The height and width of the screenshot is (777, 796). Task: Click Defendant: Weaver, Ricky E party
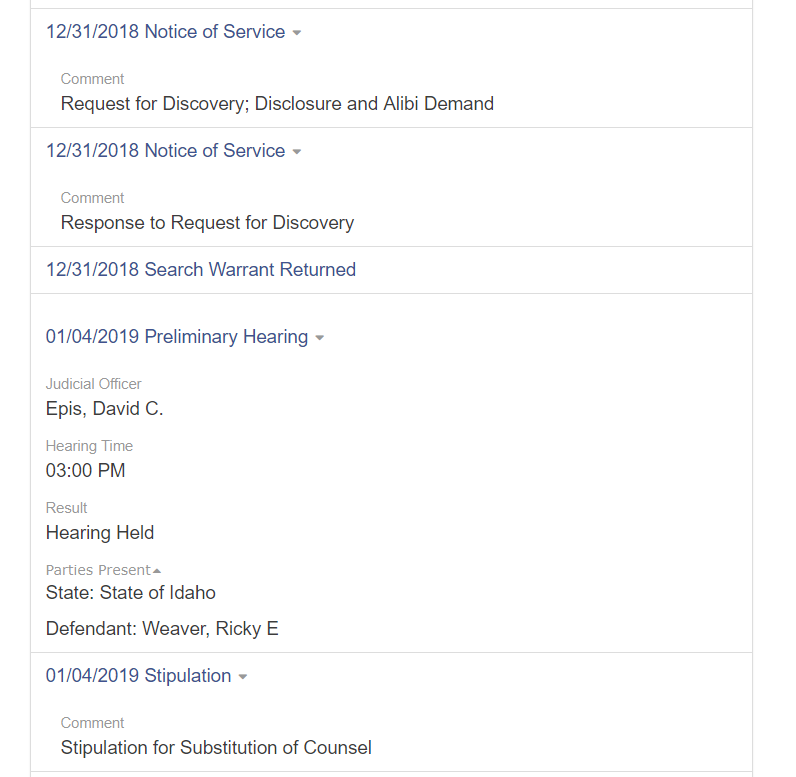[x=162, y=629]
